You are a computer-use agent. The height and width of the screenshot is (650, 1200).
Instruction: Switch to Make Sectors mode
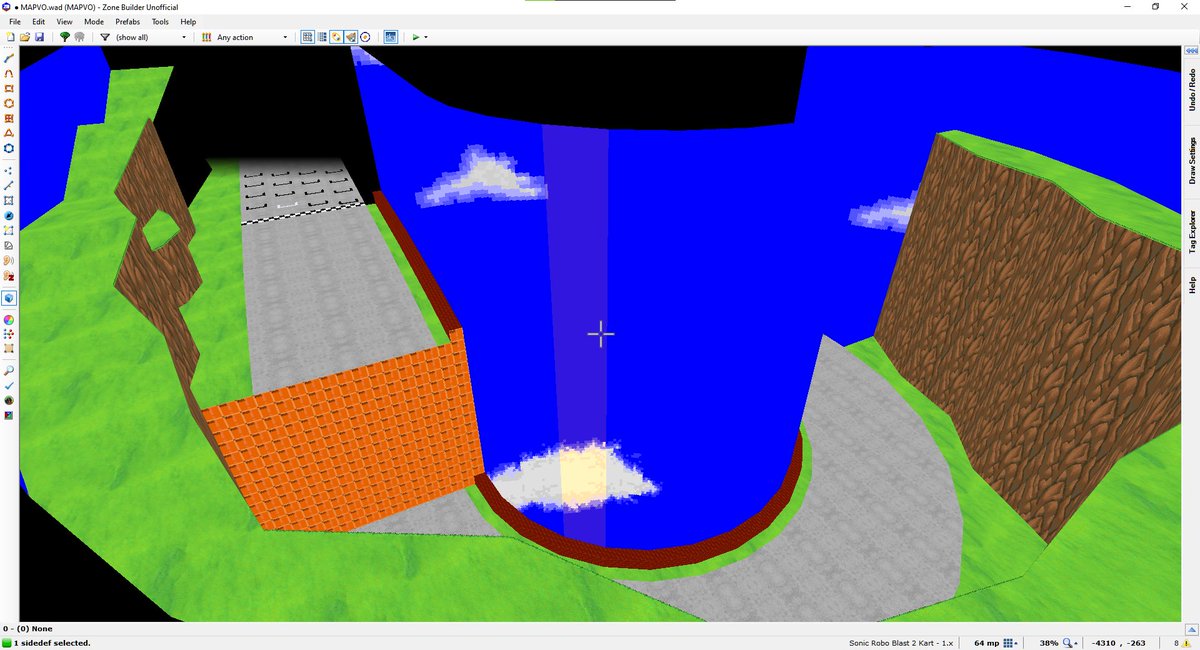(9, 230)
